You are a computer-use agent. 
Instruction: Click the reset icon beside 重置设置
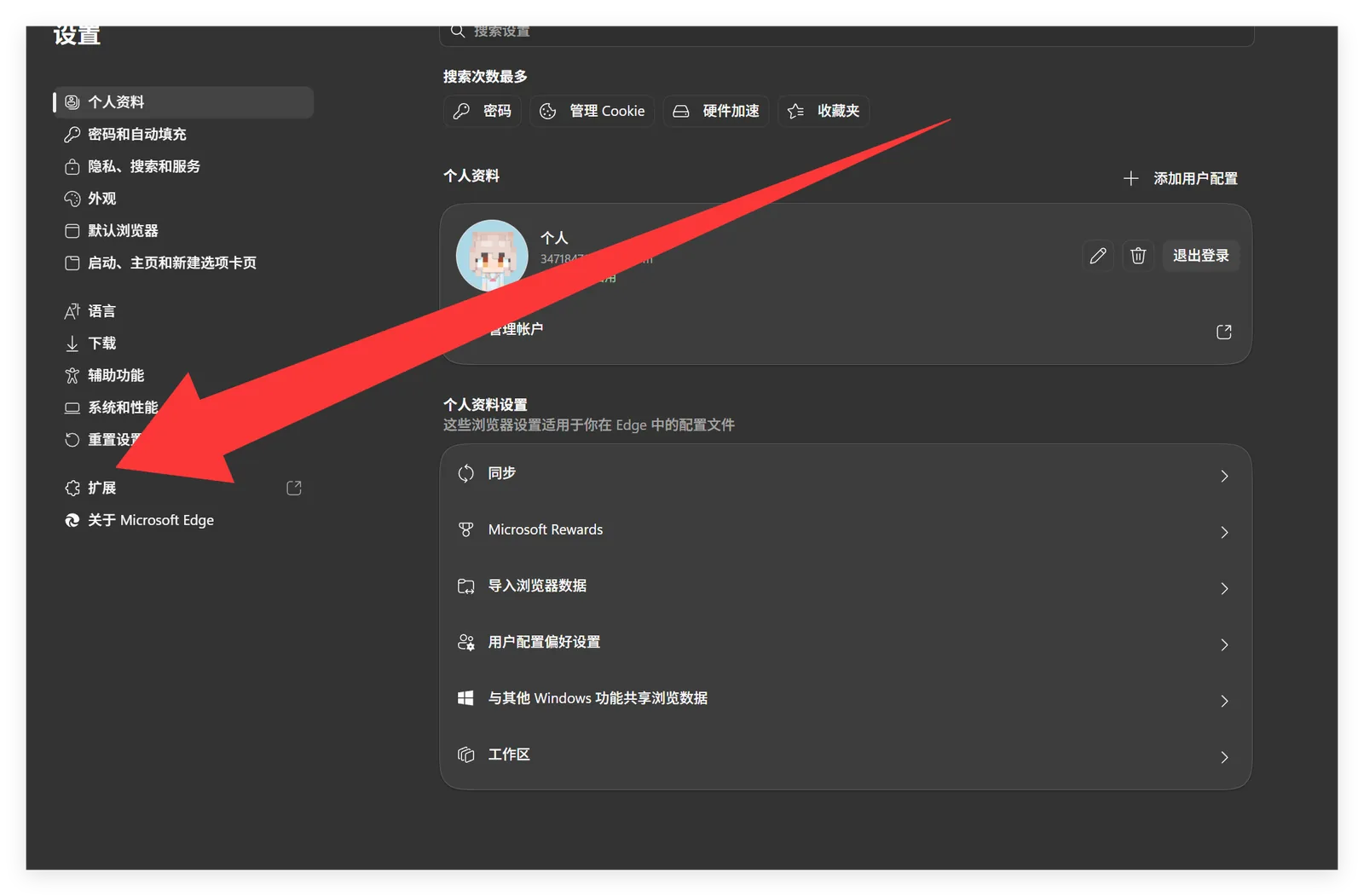tap(72, 440)
